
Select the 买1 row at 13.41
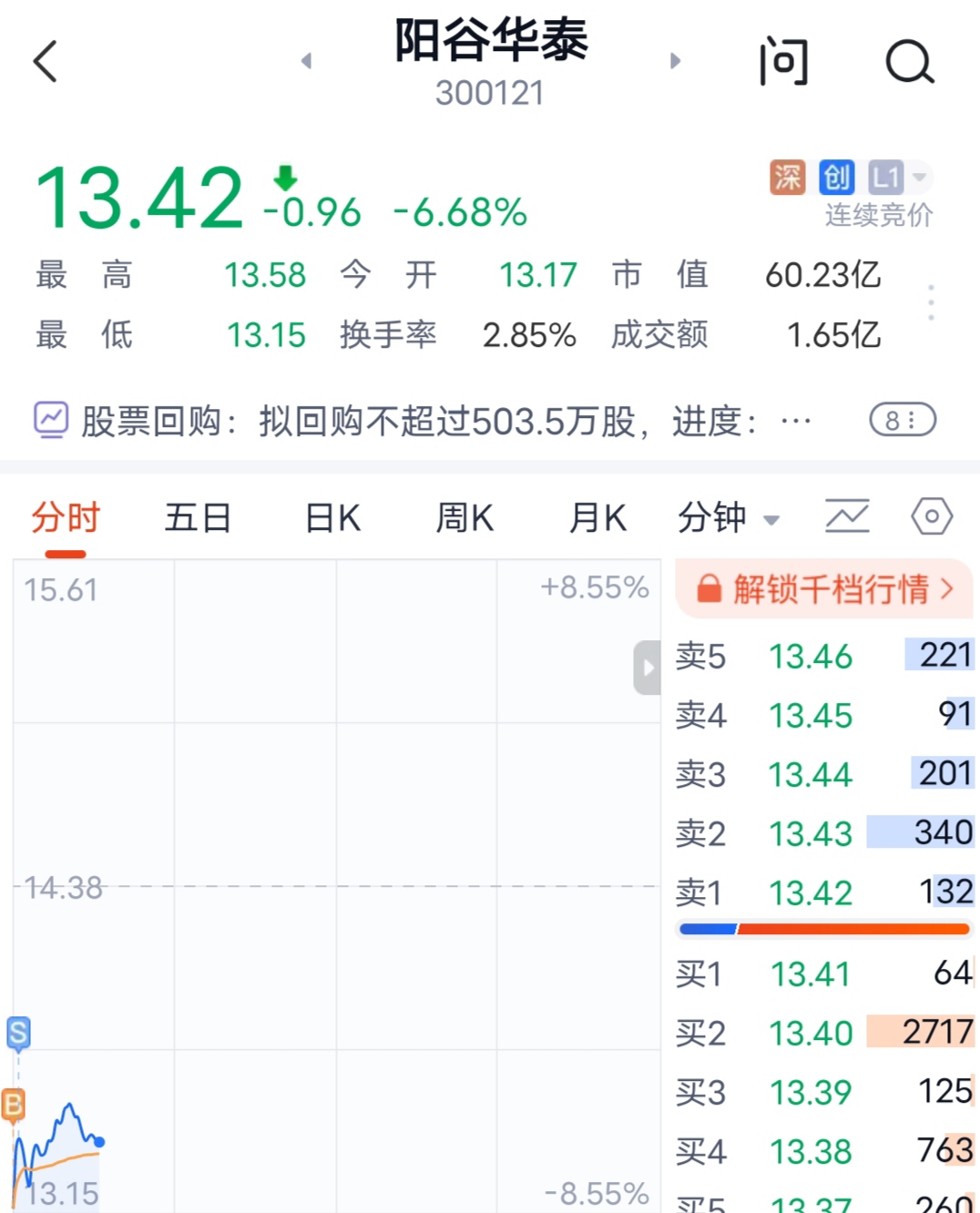(x=824, y=973)
